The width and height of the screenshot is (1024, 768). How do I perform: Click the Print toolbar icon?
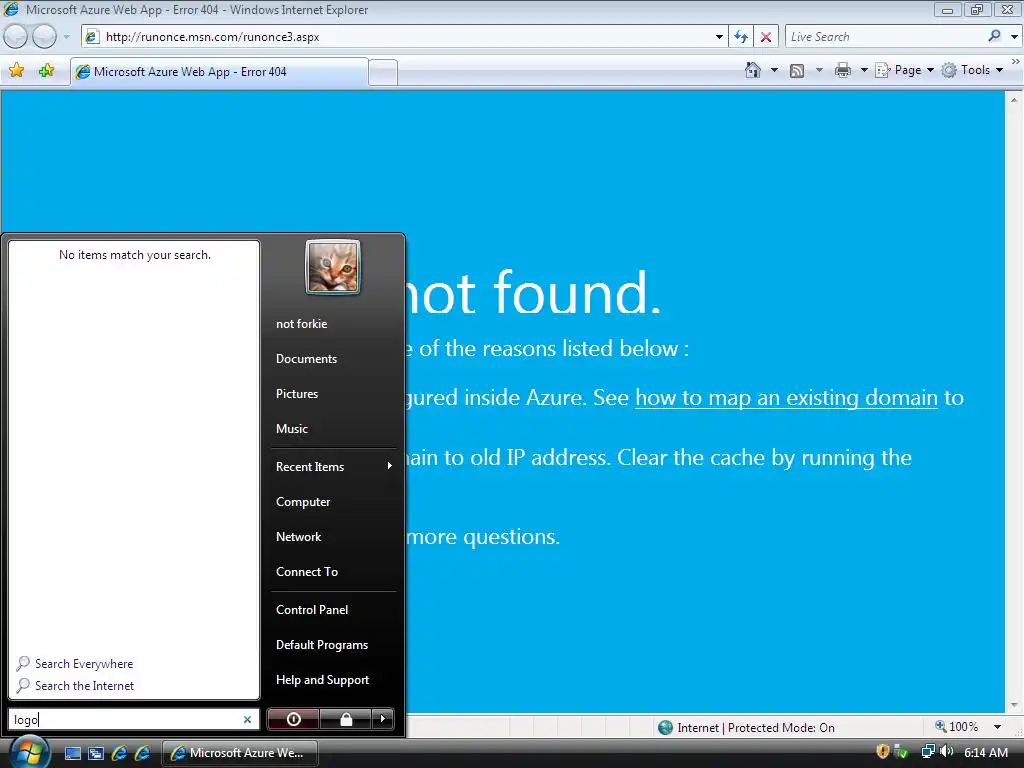(x=843, y=71)
